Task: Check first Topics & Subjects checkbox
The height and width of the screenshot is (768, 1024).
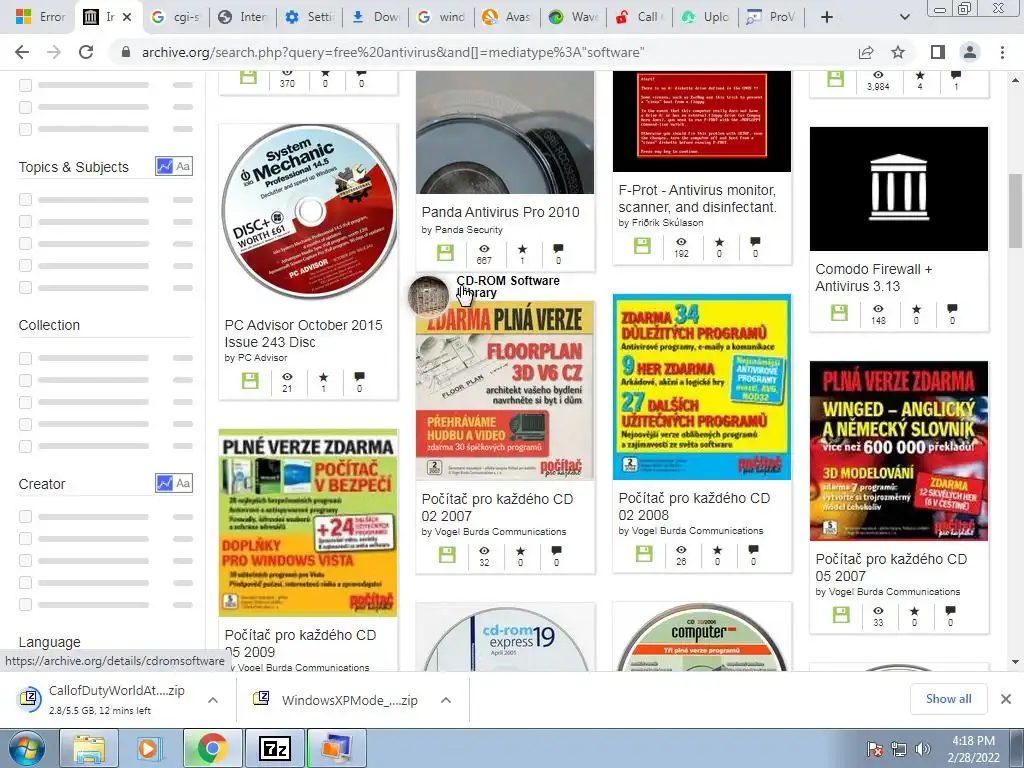Action: coord(25,199)
